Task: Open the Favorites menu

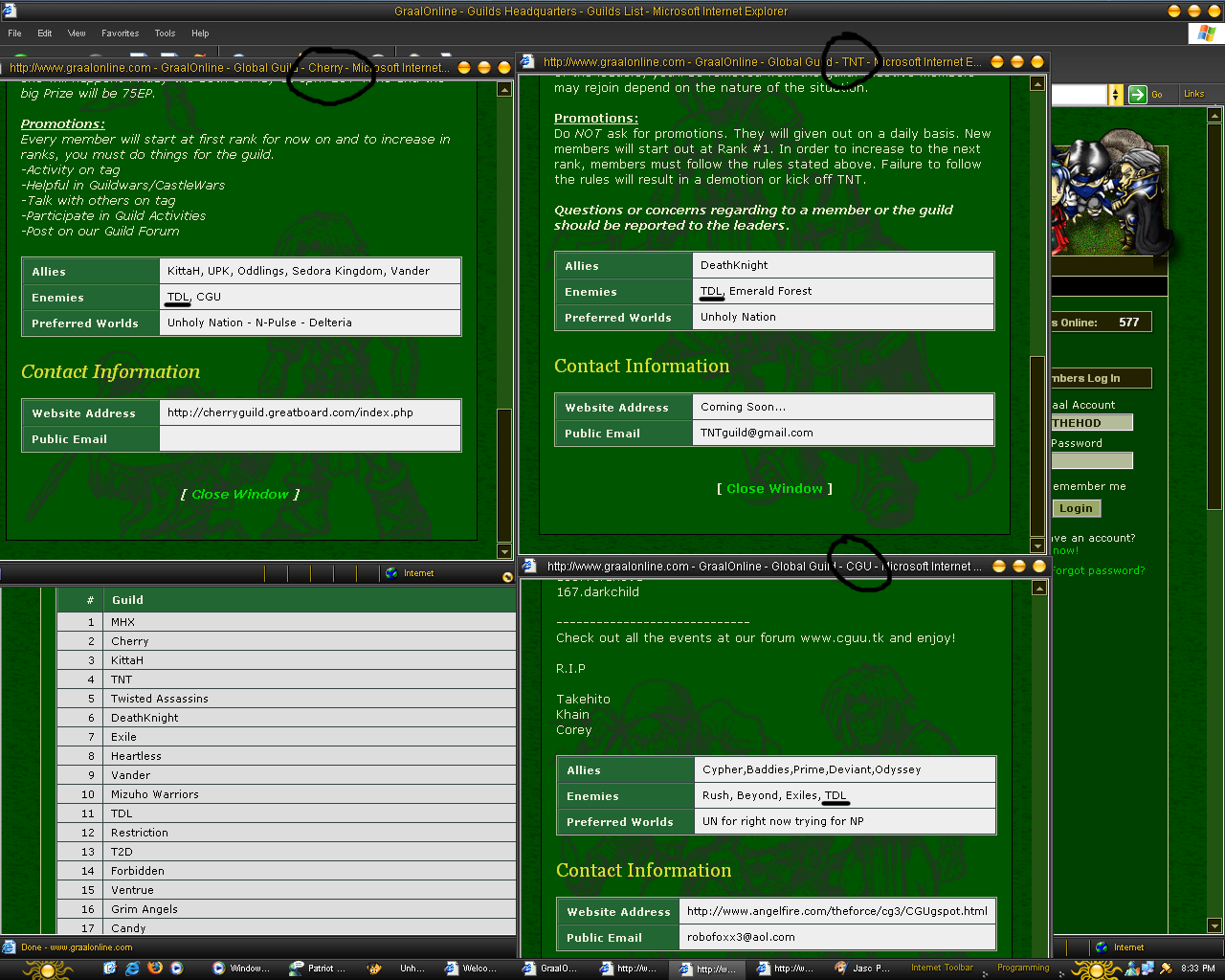Action: tap(120, 33)
